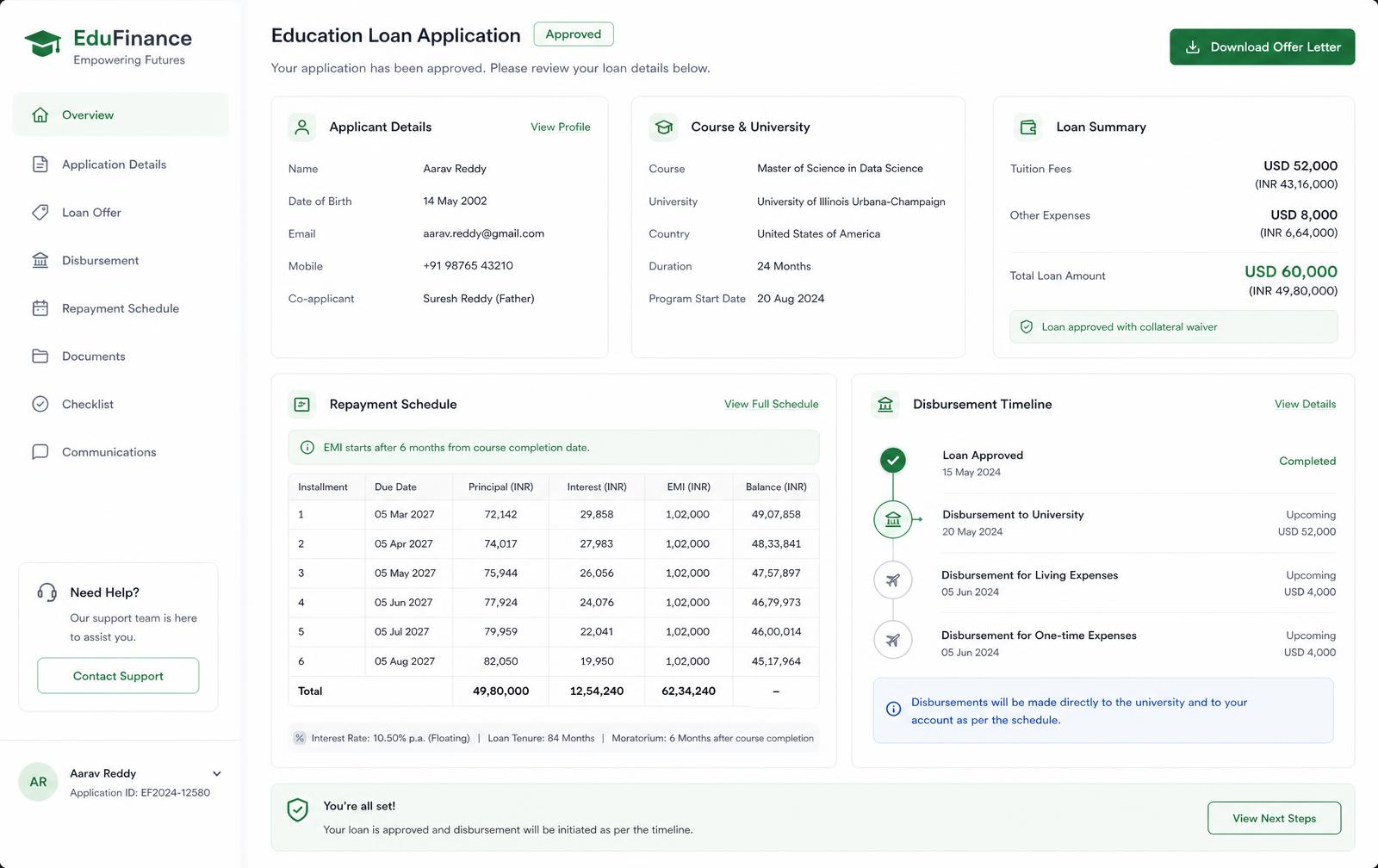Click the download icon in Offer Letter button

coord(1193,47)
